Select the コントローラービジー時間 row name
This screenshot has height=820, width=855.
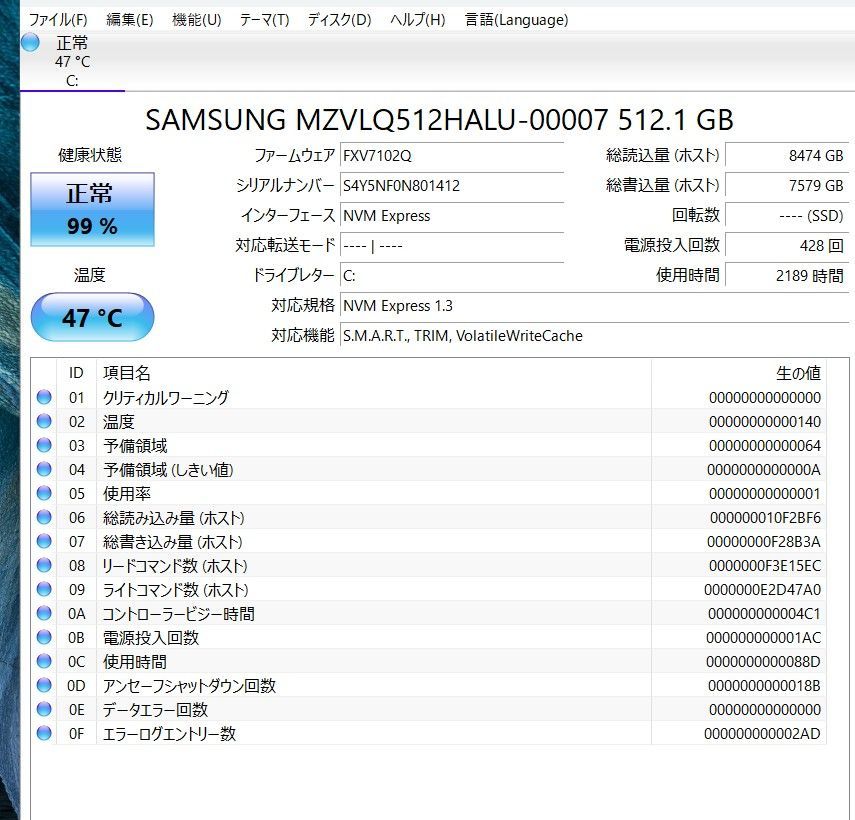point(178,613)
